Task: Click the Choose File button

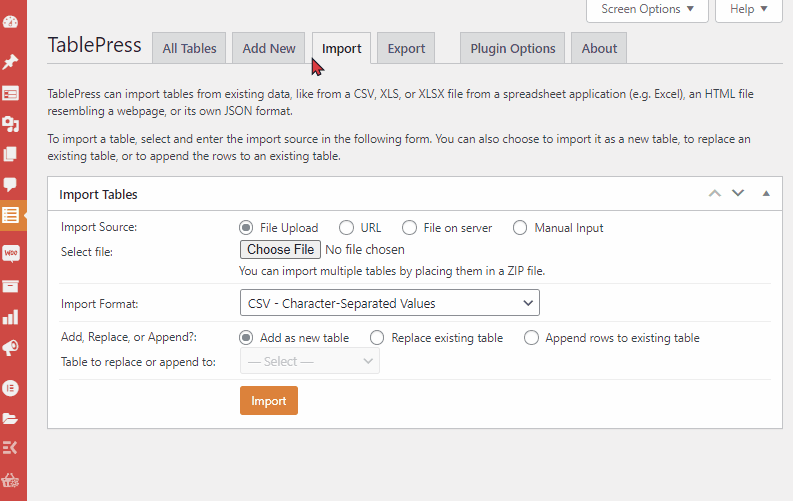Action: pos(280,250)
